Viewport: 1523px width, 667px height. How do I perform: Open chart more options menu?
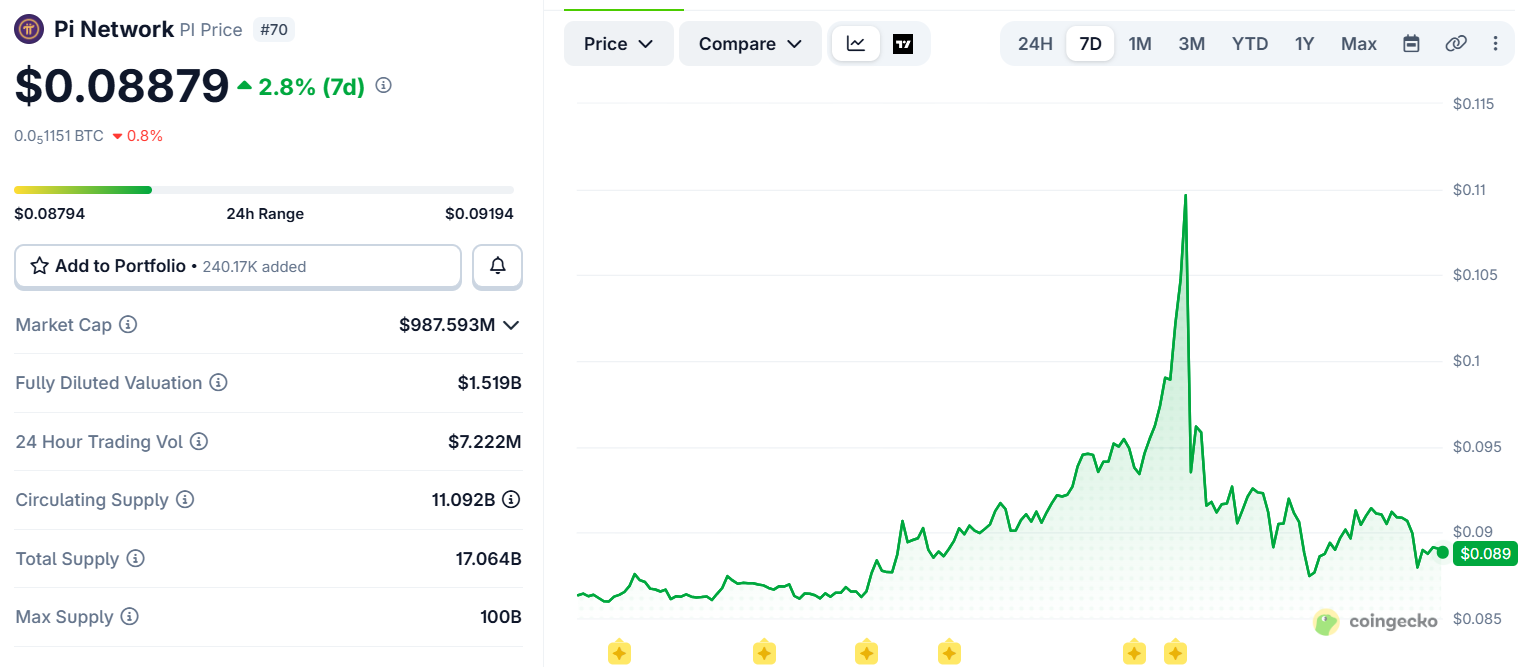pyautogui.click(x=1495, y=44)
